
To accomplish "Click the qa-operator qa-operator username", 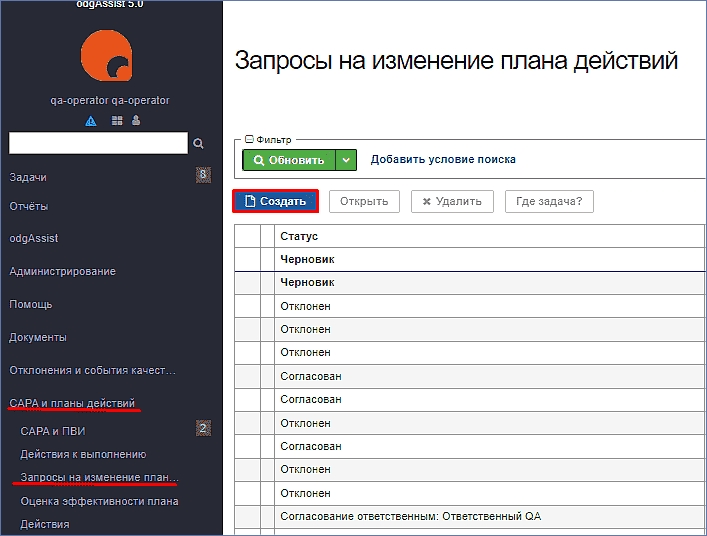I will tap(110, 100).
